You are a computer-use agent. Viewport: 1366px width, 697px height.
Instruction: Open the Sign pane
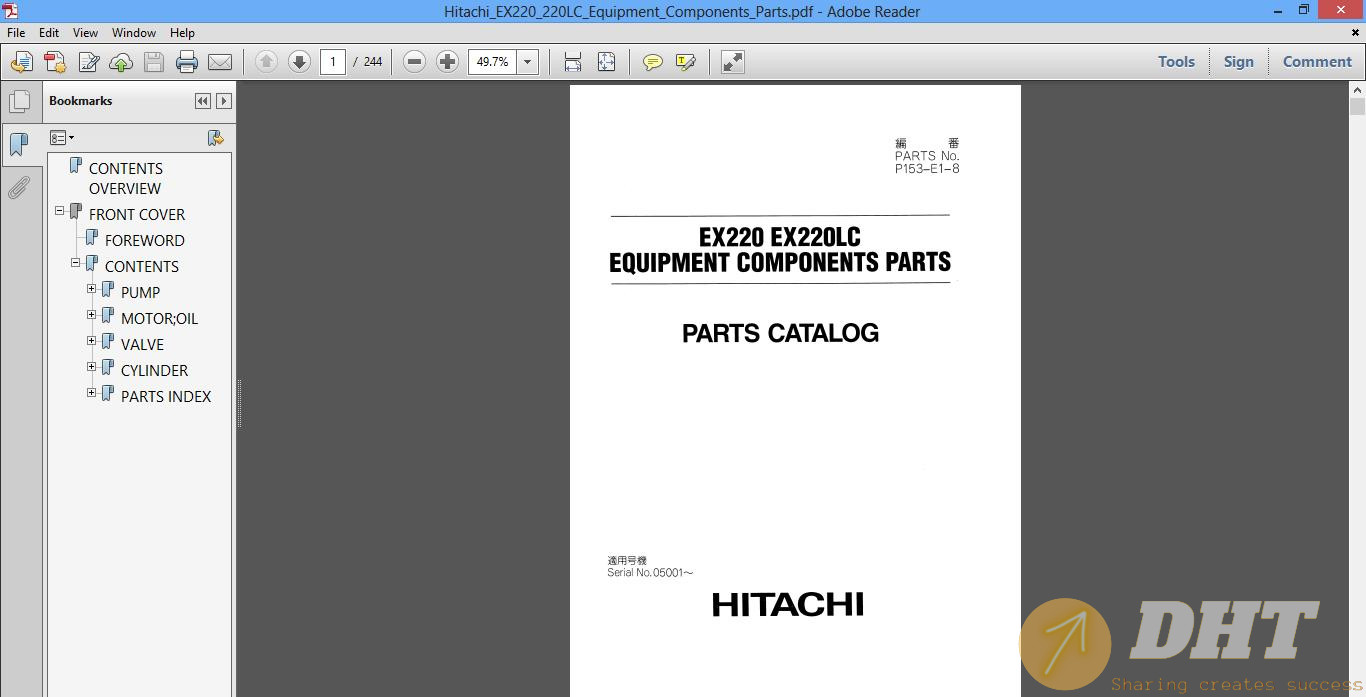click(1238, 62)
